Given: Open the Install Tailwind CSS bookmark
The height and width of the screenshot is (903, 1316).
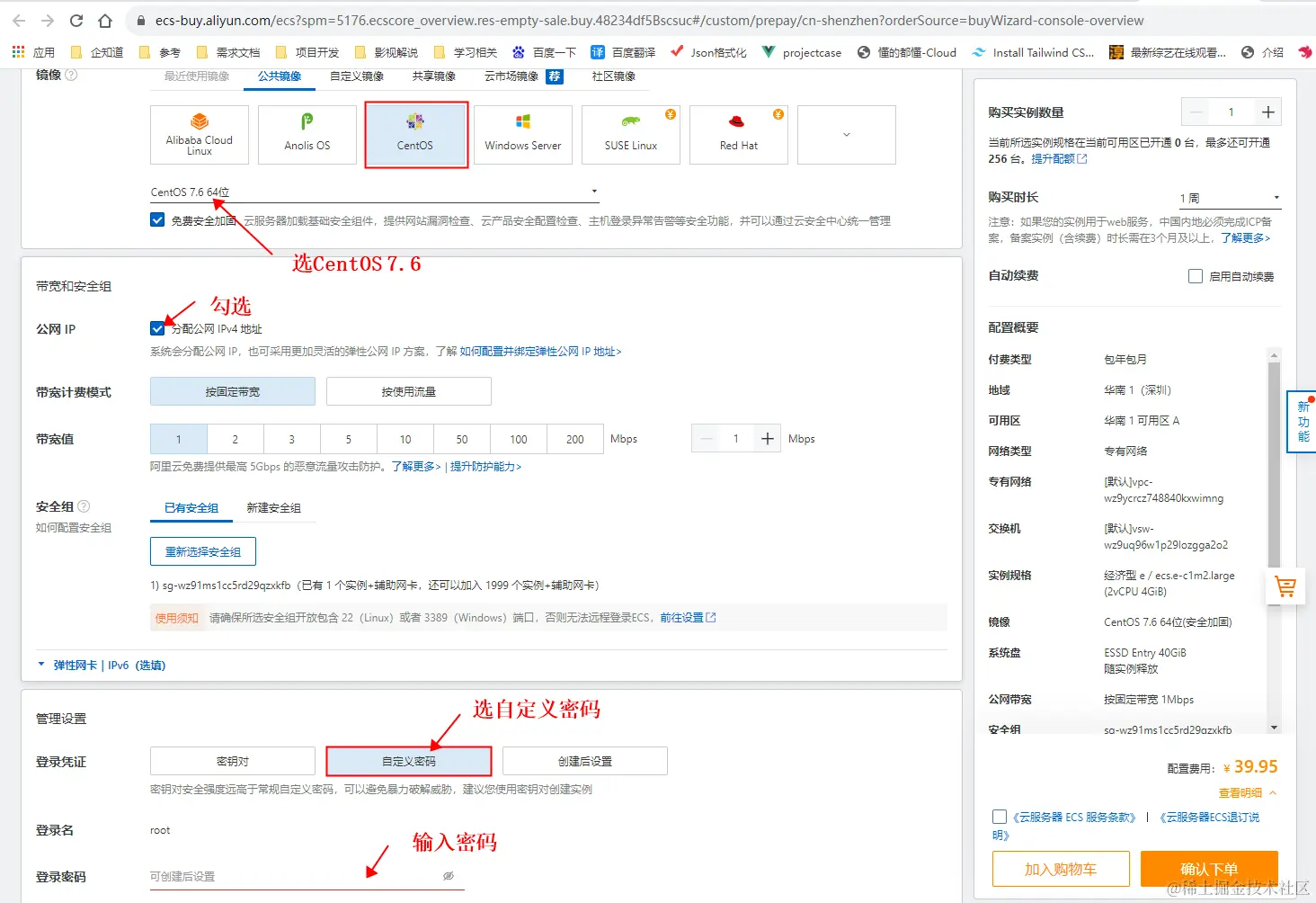Looking at the screenshot, I should click(x=1033, y=52).
